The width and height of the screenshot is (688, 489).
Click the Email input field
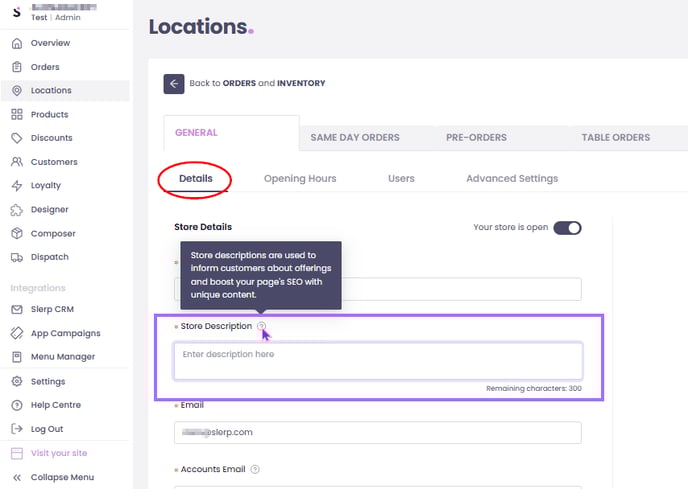[x=378, y=433]
